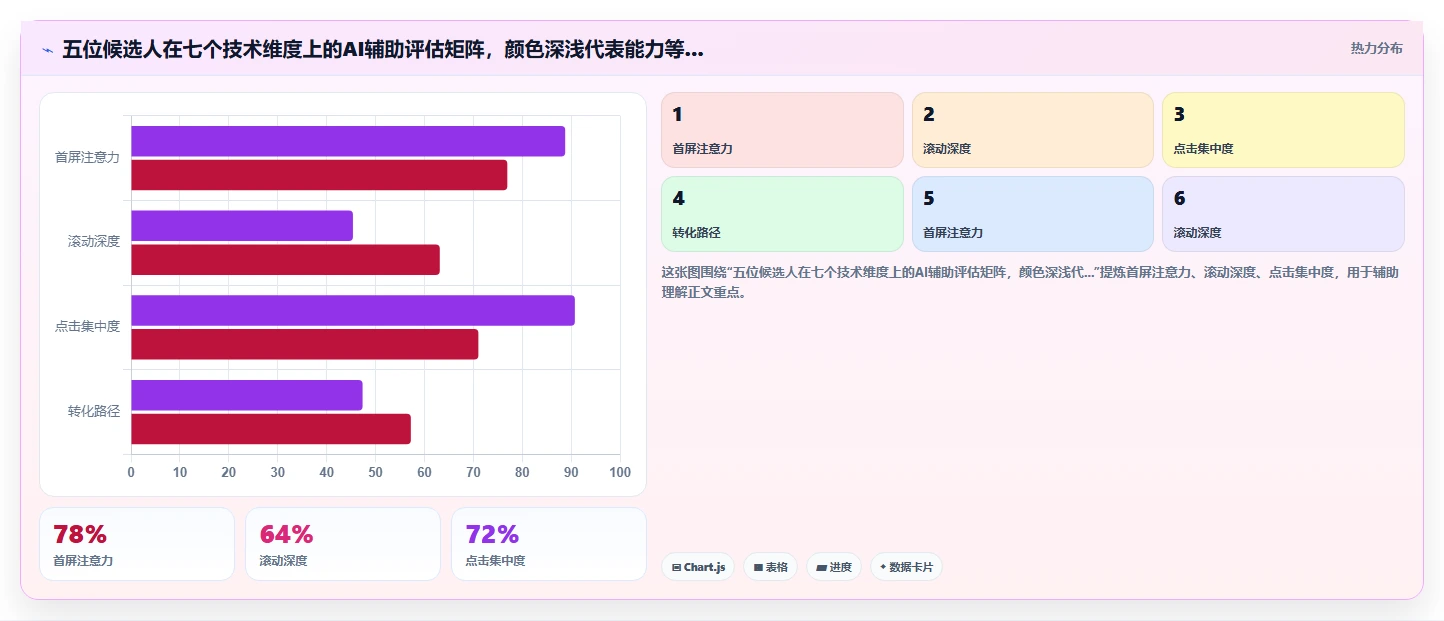This screenshot has height=621, width=1444.
Task: Click the icon inside the Chart.js chip
Action: [x=676, y=568]
